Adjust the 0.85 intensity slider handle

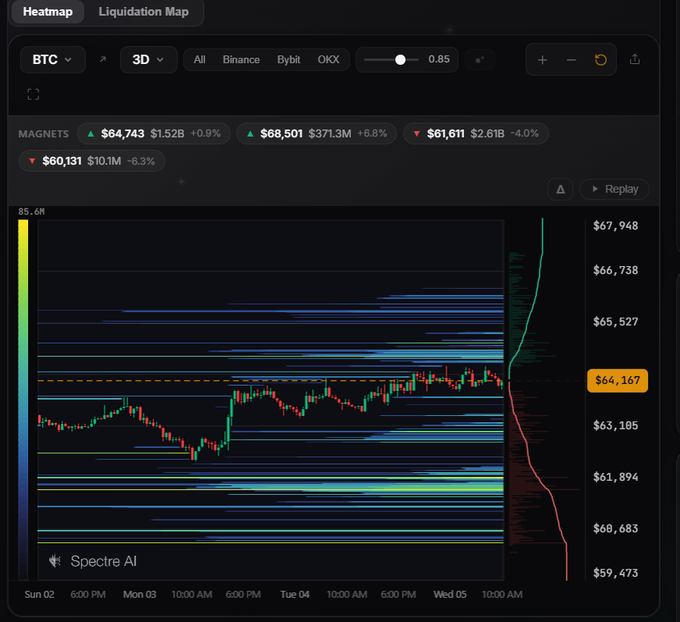click(x=400, y=59)
